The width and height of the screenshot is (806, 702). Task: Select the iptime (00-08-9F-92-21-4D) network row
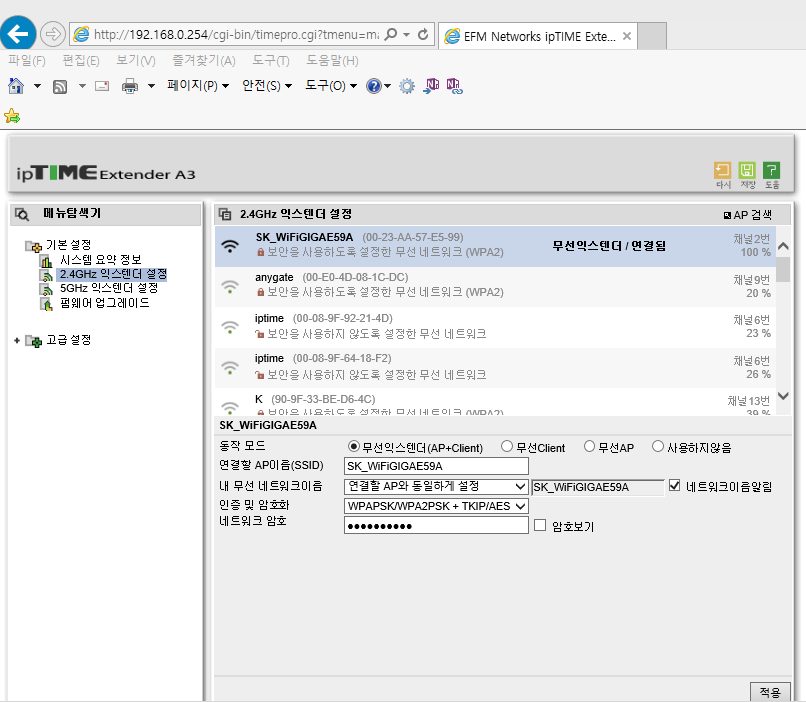495,327
